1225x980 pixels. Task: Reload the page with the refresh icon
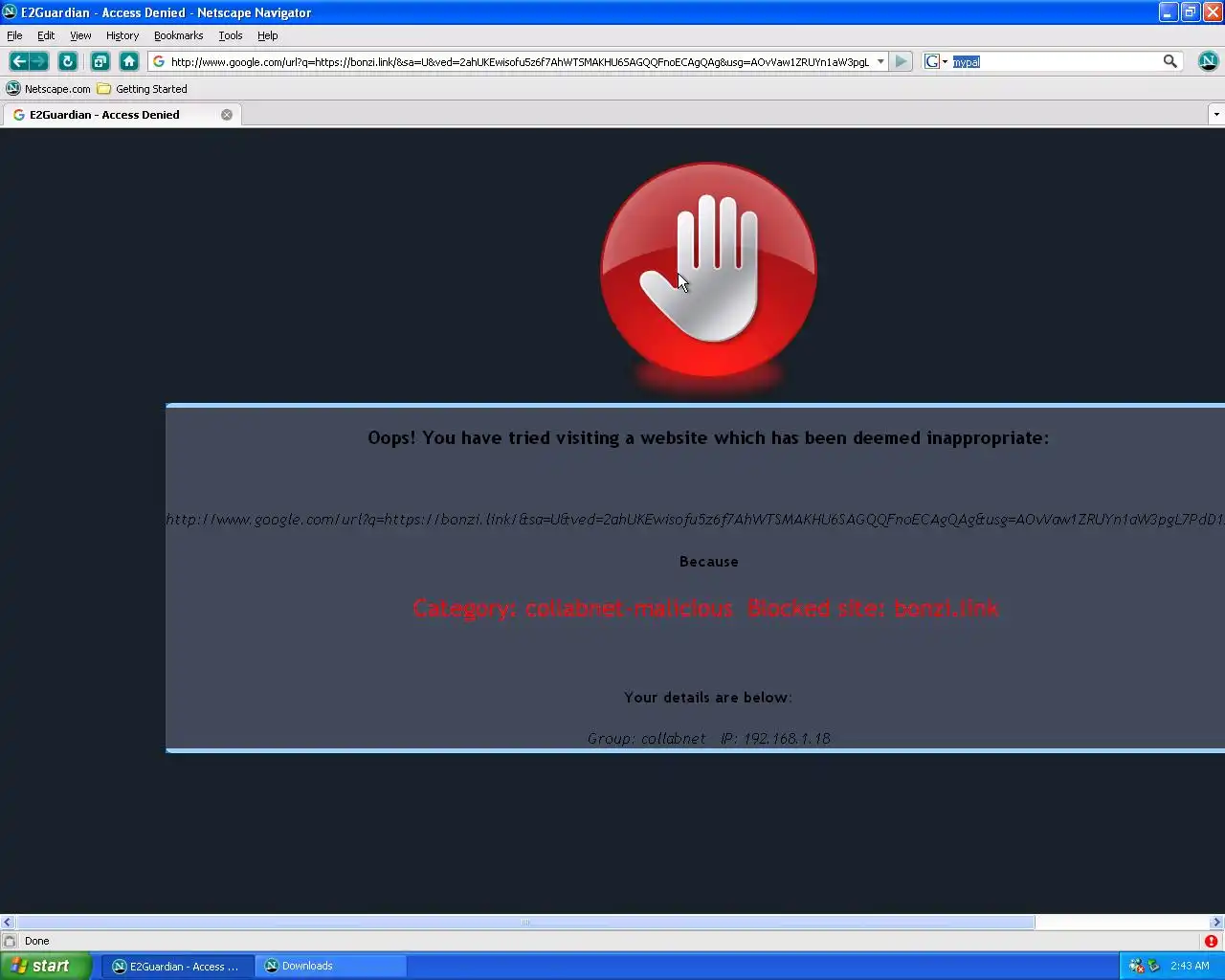(x=68, y=61)
